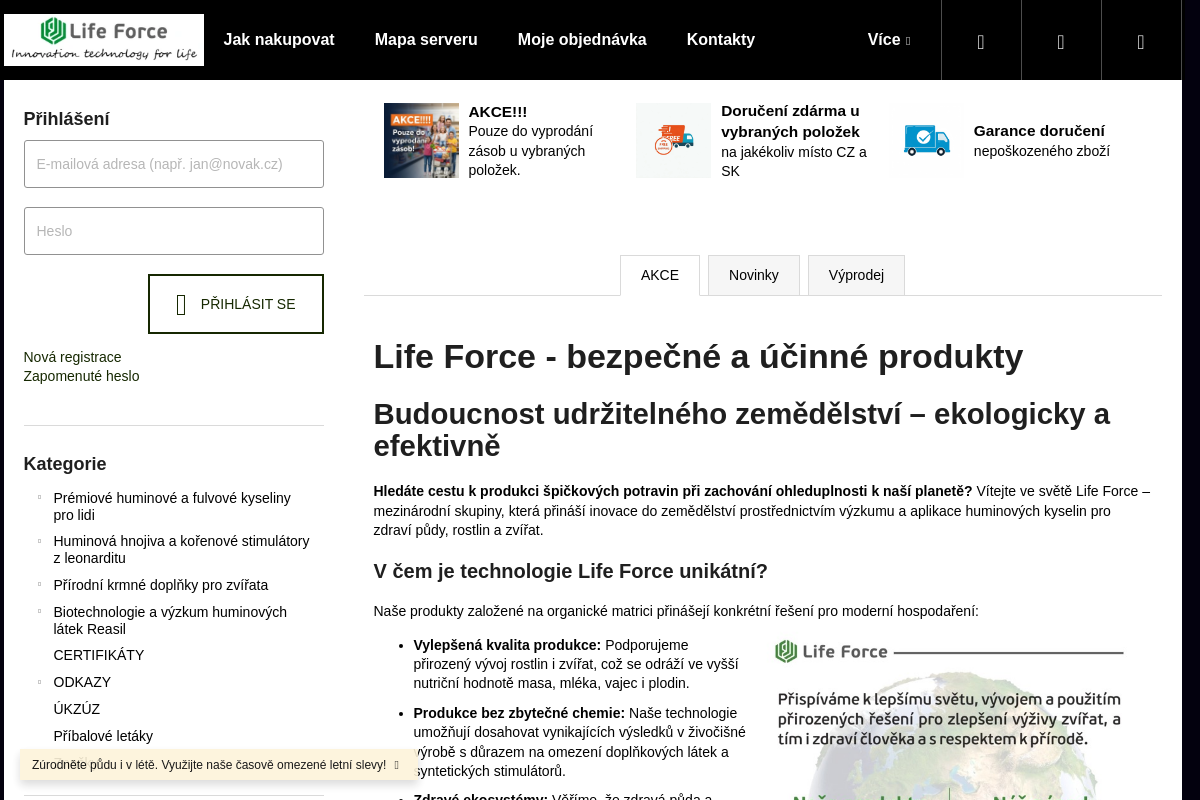Click the blue truck checkmark guarantee icon
The image size is (1200, 800).
point(926,140)
